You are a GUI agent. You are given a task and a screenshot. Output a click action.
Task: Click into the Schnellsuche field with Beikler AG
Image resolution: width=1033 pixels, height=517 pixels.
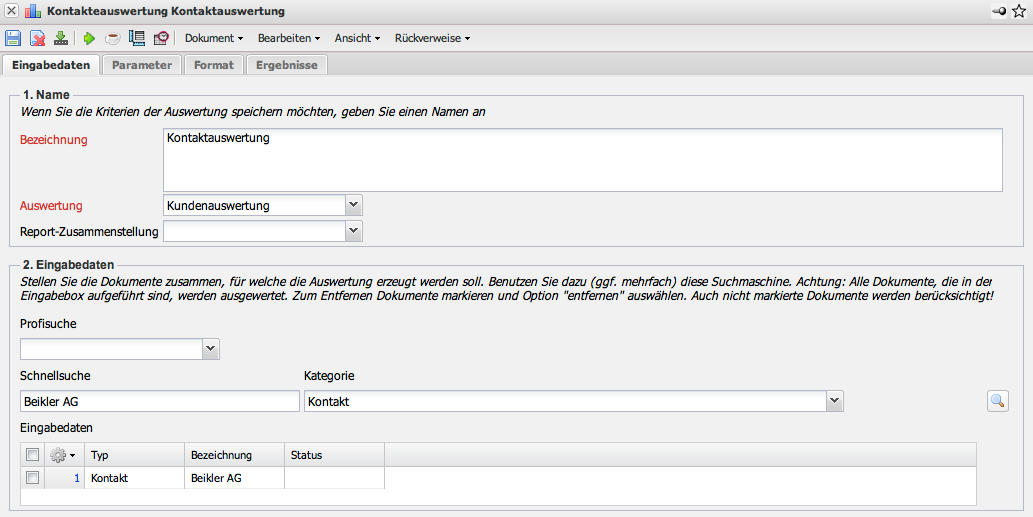tap(160, 401)
